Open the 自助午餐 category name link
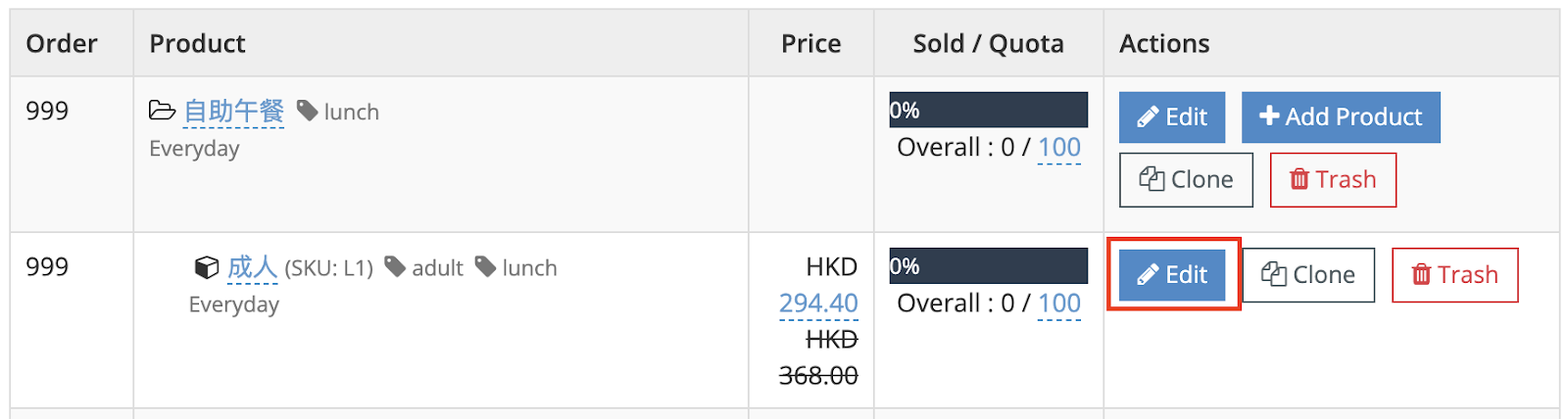The height and width of the screenshot is (419, 1568). coord(233,112)
